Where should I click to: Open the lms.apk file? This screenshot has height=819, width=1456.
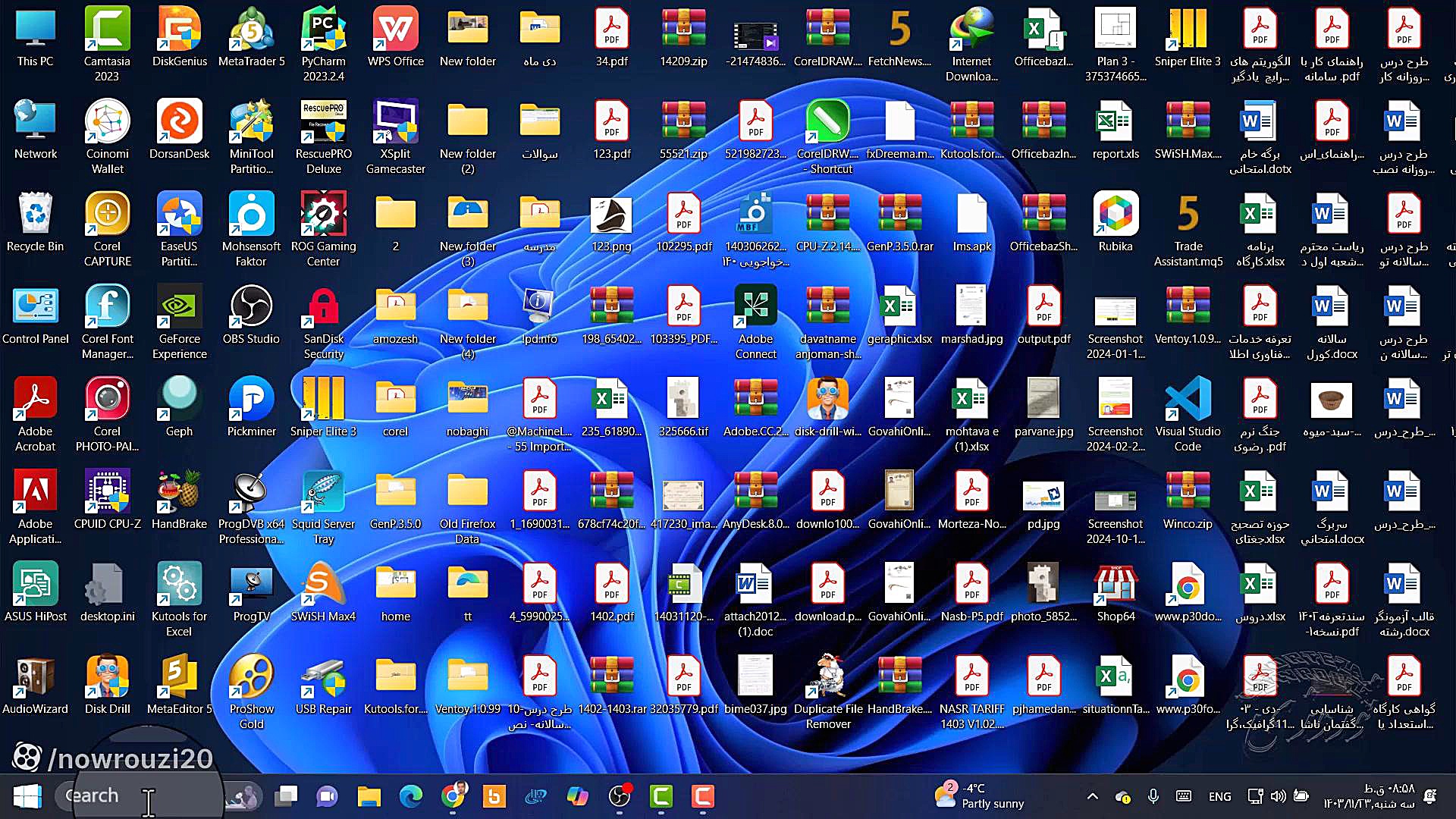coord(971,223)
